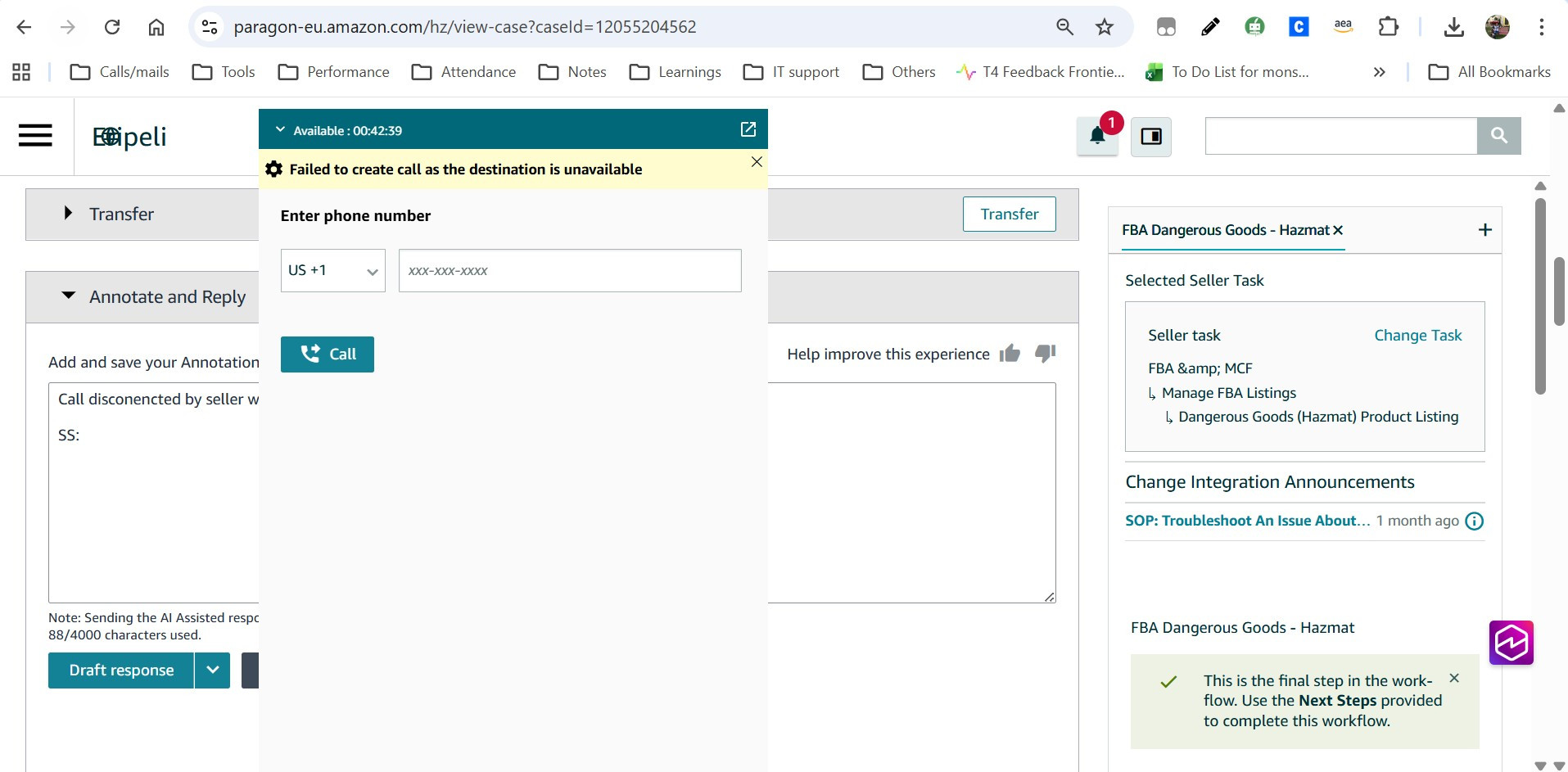This screenshot has width=1568, height=772.
Task: Click the Paragon search magnifier button
Action: pyautogui.click(x=1499, y=136)
